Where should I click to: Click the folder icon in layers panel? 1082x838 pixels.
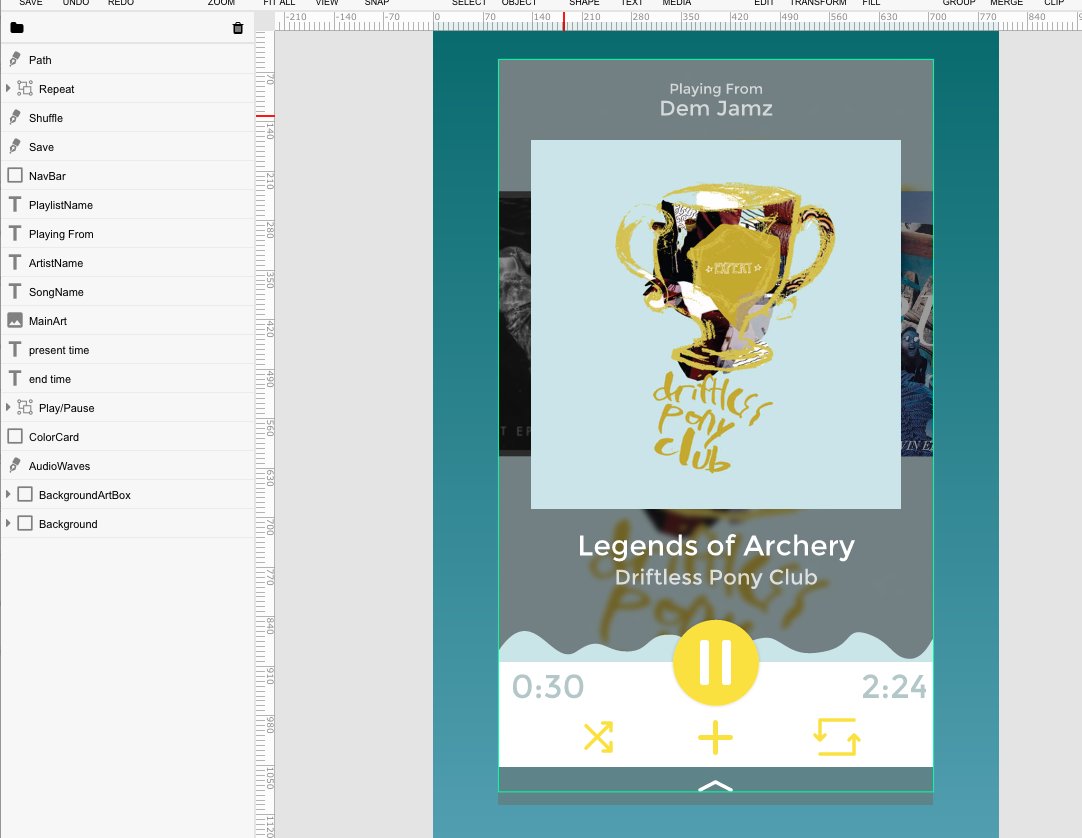pos(17,28)
